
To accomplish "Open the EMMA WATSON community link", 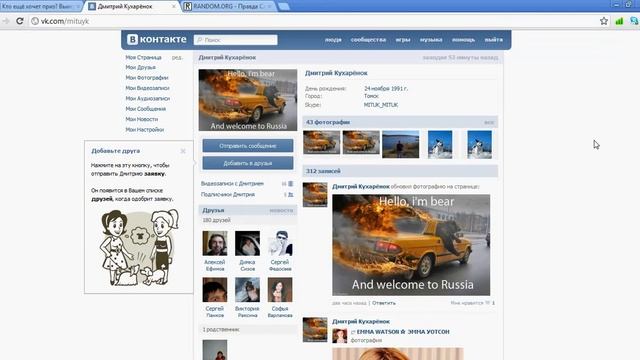I will (403, 332).
